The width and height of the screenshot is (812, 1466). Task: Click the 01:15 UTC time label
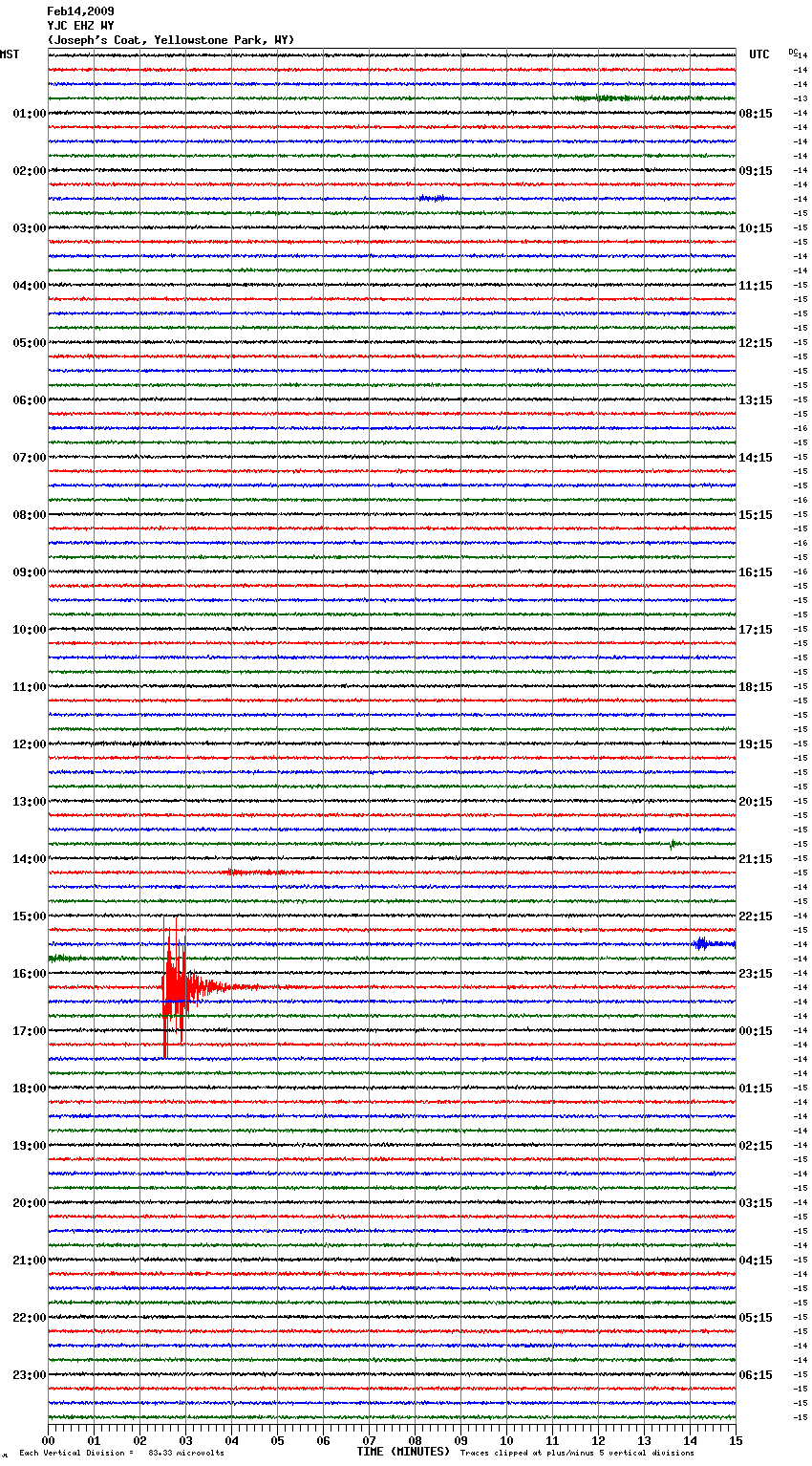pyautogui.click(x=756, y=1089)
